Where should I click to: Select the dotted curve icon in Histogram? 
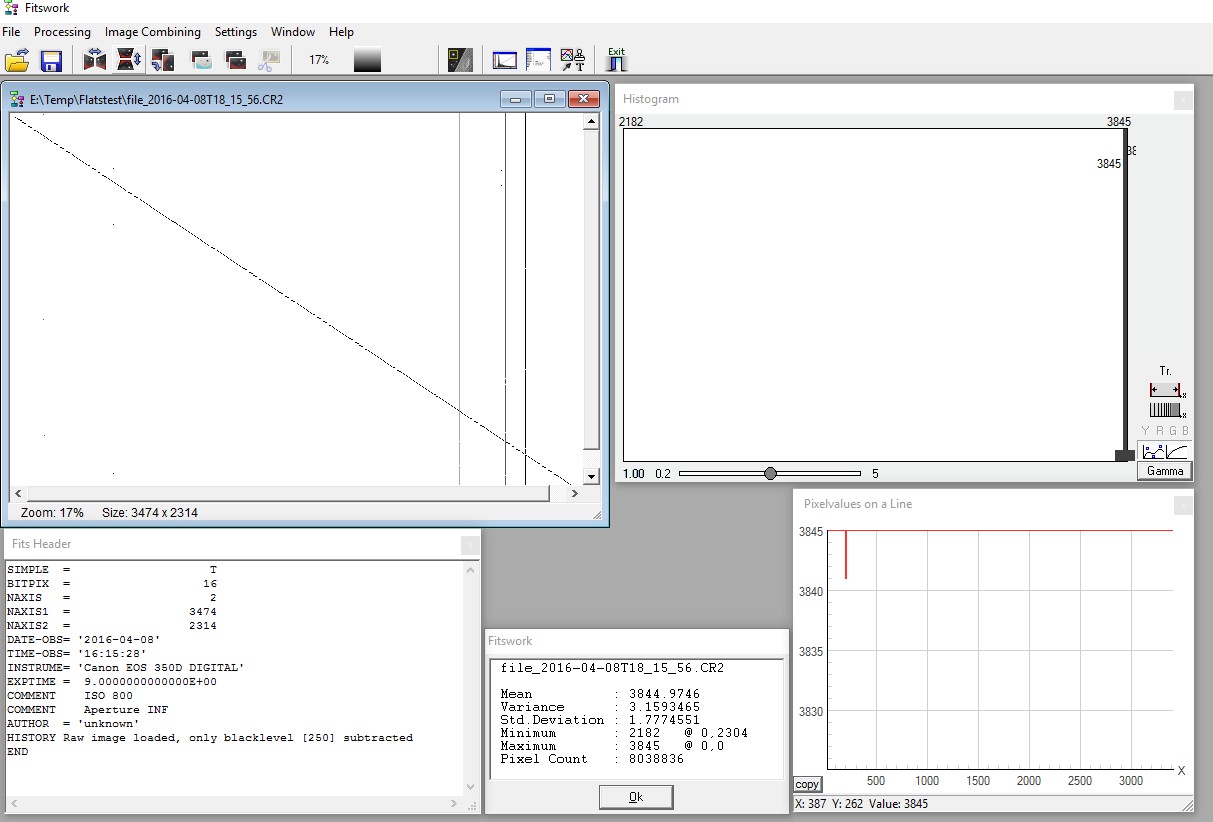click(x=1152, y=451)
